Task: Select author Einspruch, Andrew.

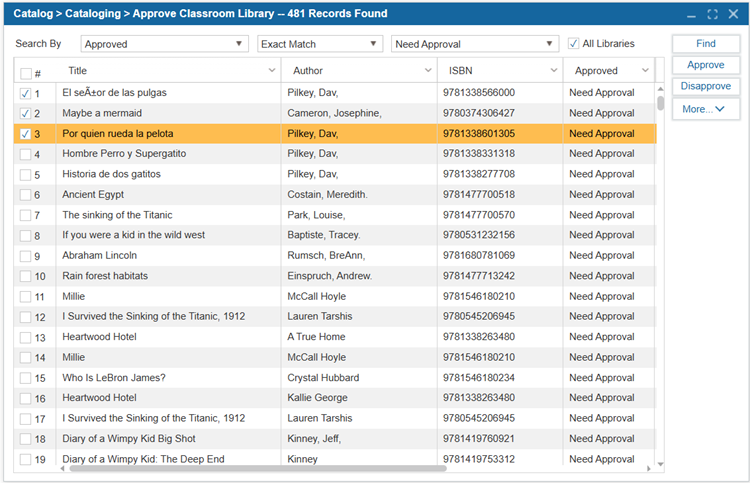Action: tap(330, 276)
